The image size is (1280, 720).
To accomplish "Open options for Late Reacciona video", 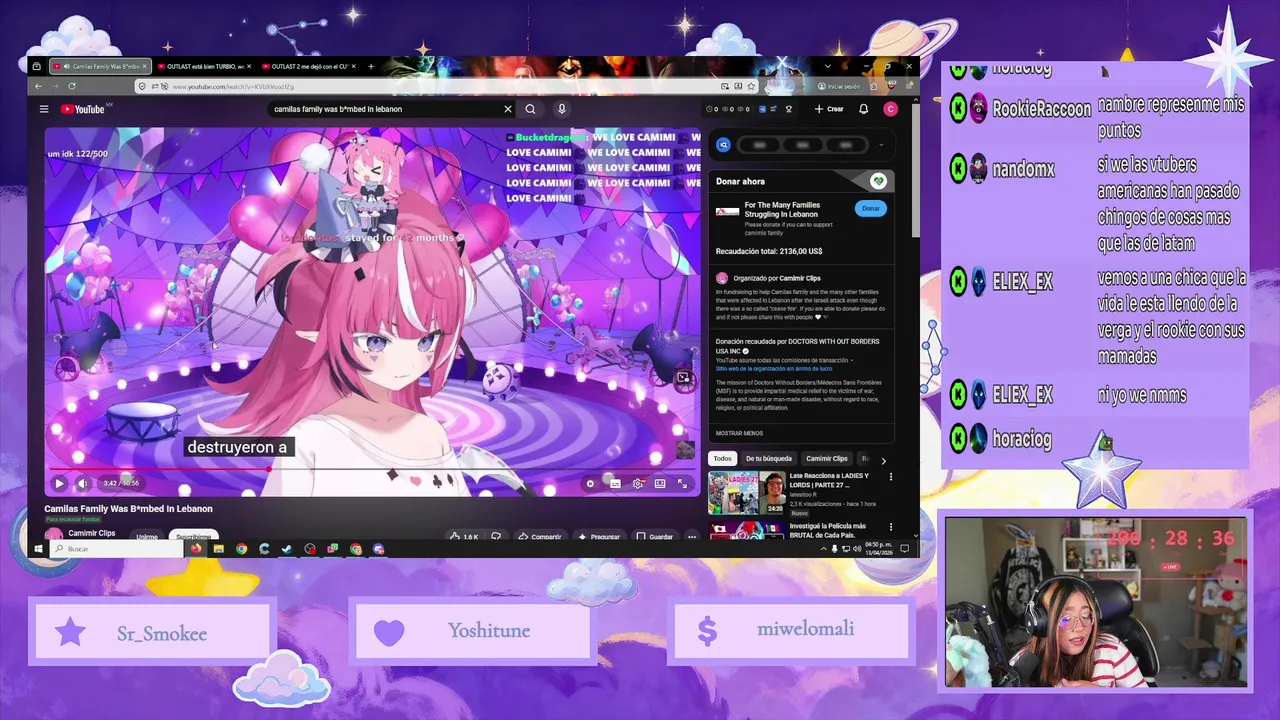I will [x=891, y=478].
